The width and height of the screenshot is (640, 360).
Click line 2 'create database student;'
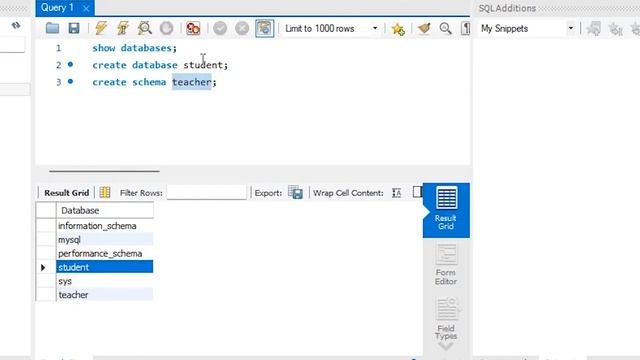coord(160,65)
